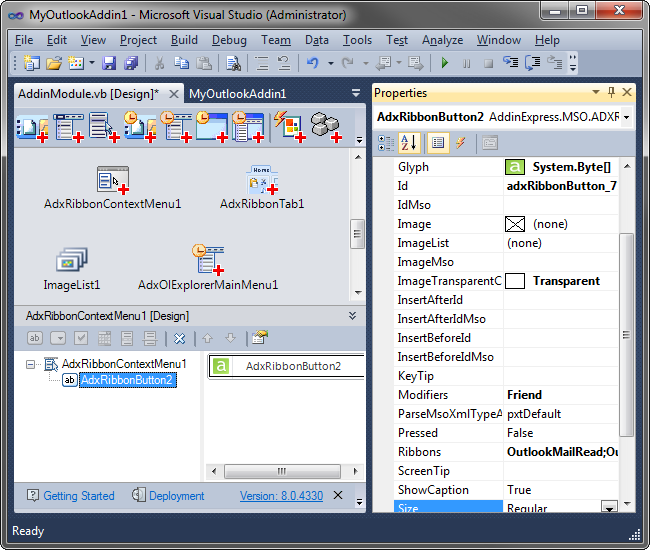Click the move up arrow icon
650x550 pixels.
click(208, 339)
